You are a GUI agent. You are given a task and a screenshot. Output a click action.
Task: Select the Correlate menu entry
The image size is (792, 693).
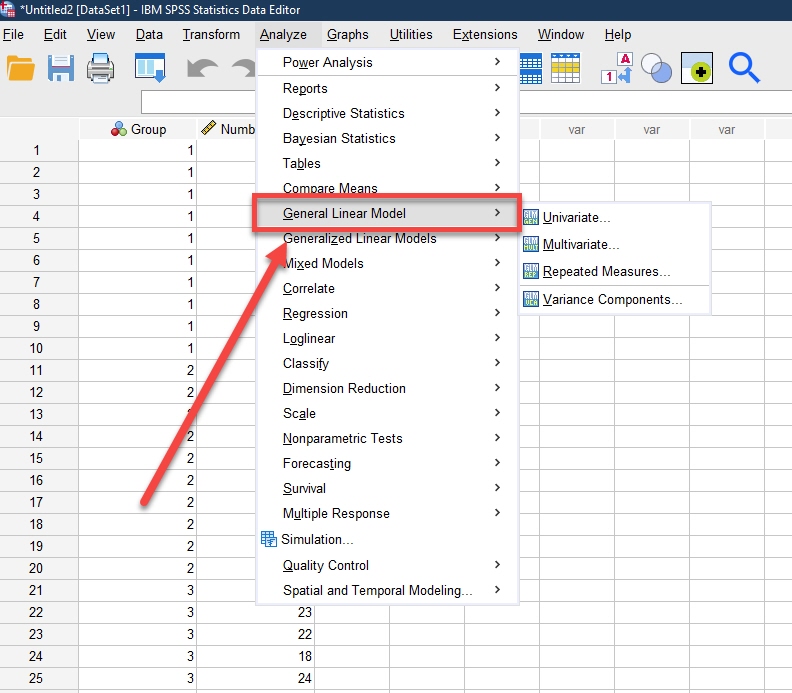[388, 288]
